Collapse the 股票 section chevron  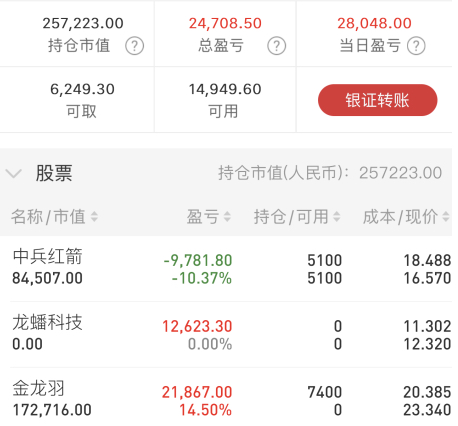coord(14,173)
